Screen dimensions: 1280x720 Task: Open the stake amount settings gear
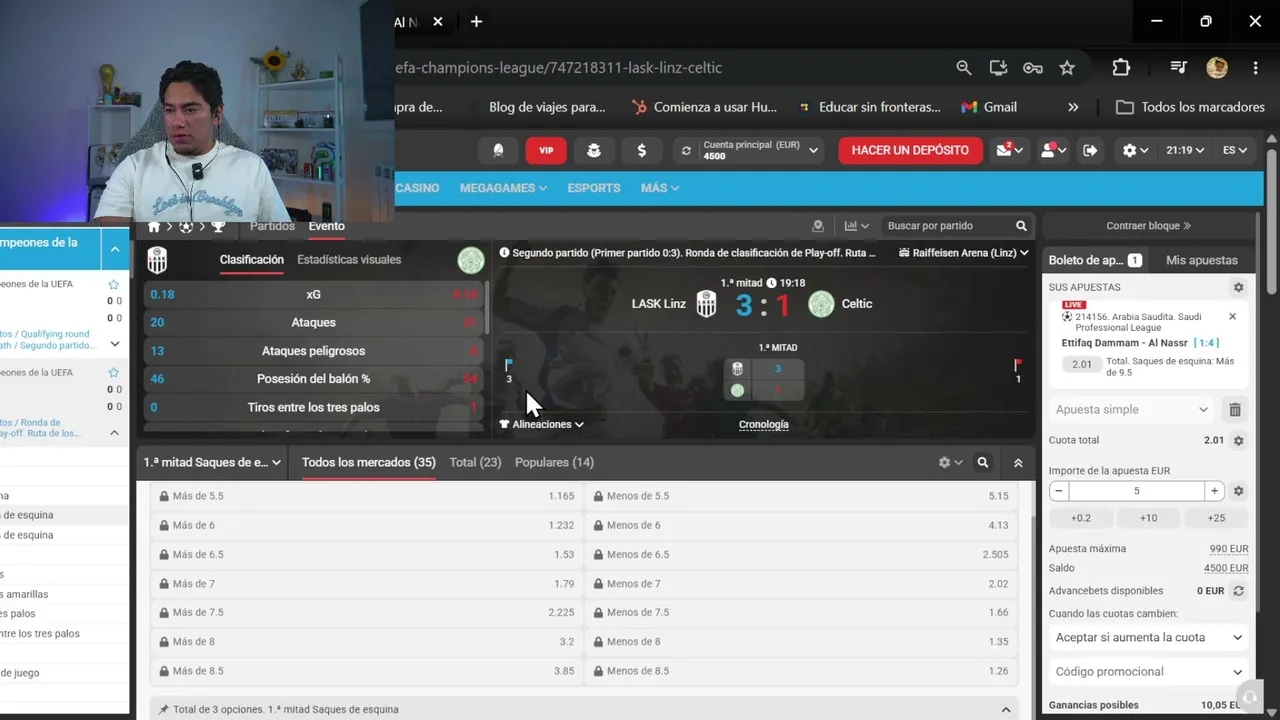coord(1238,491)
